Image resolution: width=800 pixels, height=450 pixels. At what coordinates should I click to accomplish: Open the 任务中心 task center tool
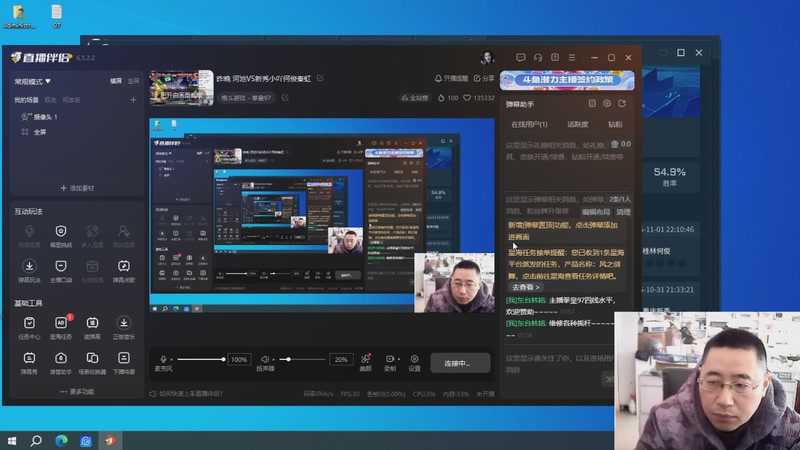coord(29,327)
